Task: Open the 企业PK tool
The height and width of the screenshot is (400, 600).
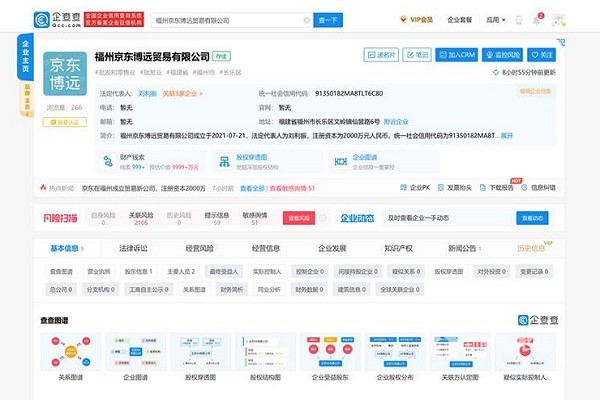Action: pos(415,188)
